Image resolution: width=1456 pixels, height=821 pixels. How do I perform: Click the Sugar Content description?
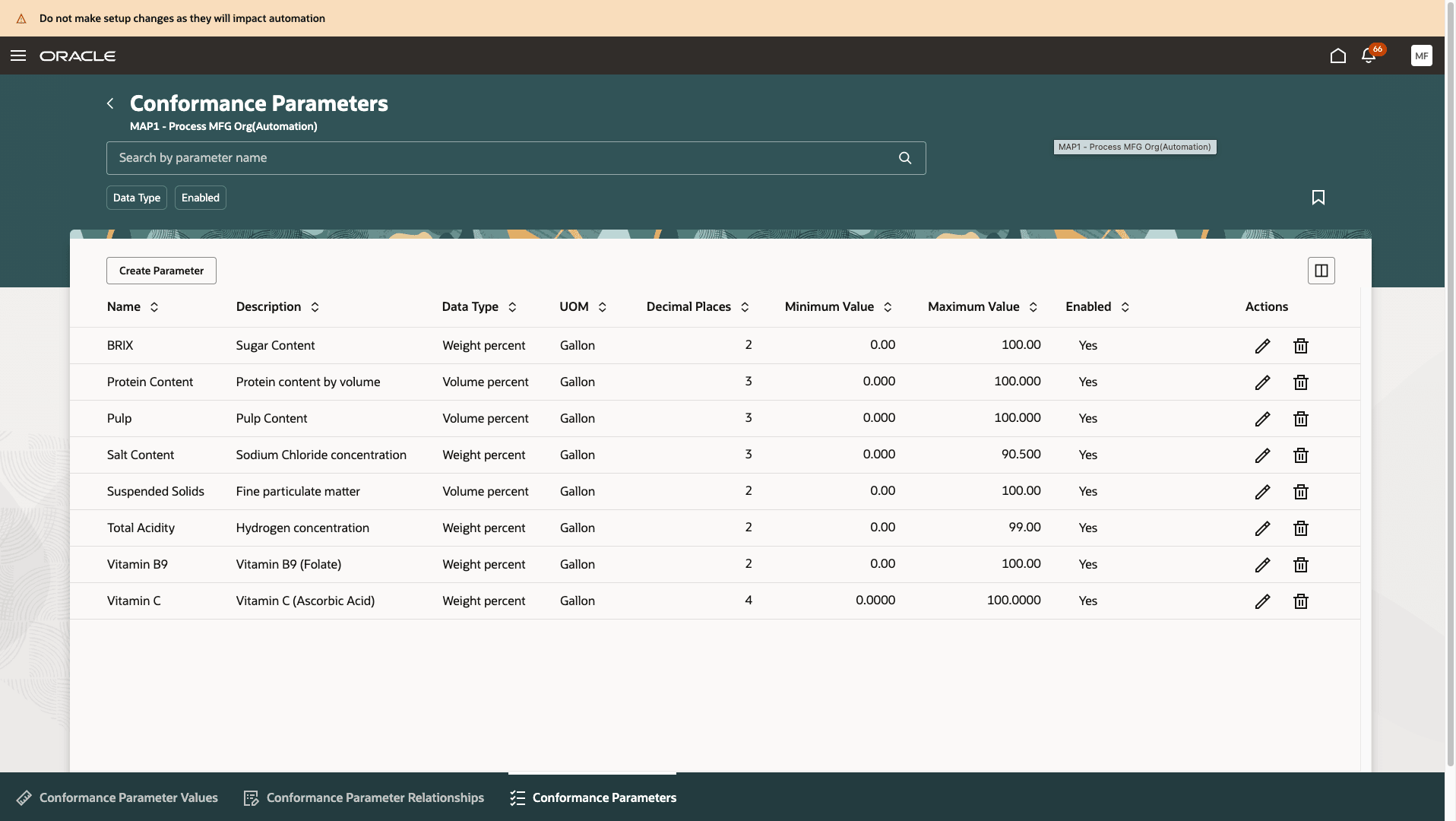(275, 346)
